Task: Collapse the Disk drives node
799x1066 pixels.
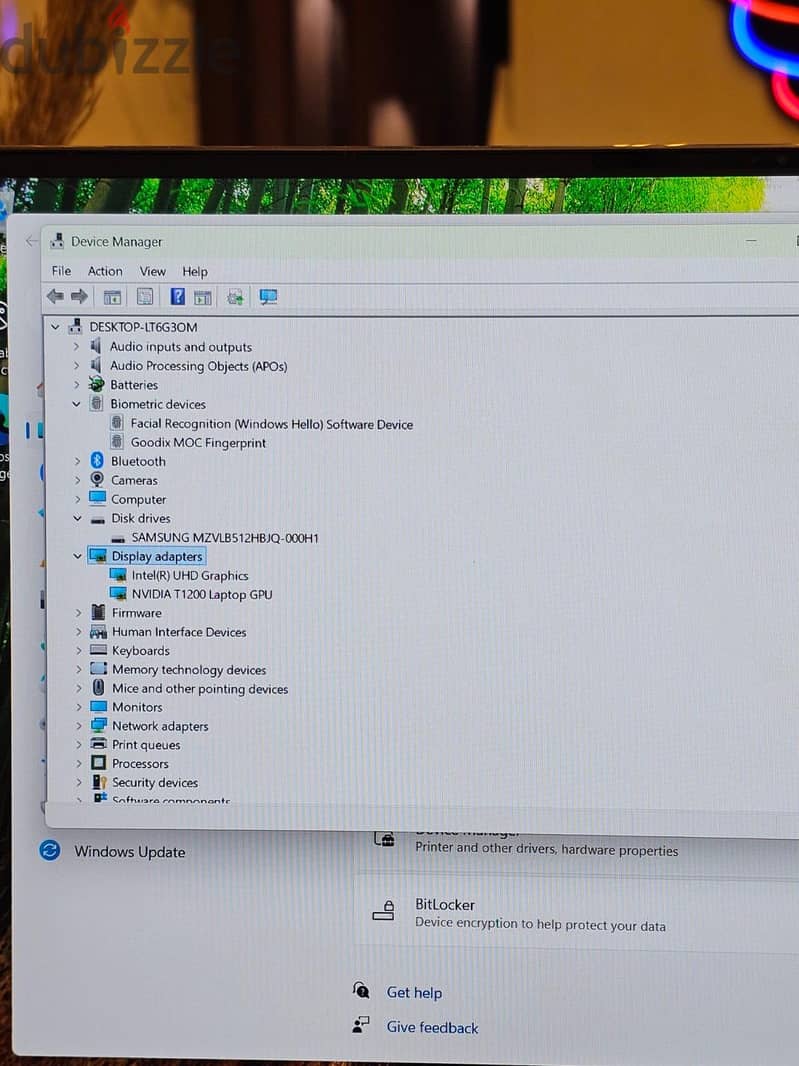Action: (x=77, y=518)
